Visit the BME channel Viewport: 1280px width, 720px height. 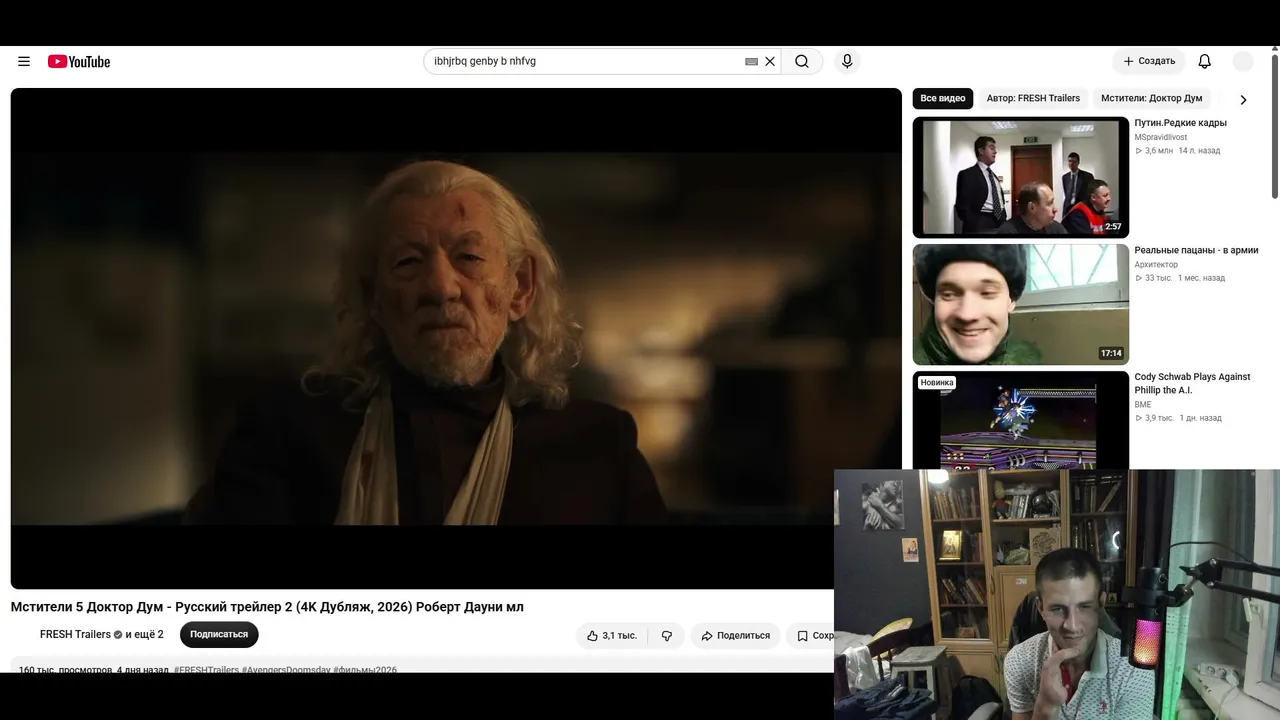click(x=1143, y=404)
